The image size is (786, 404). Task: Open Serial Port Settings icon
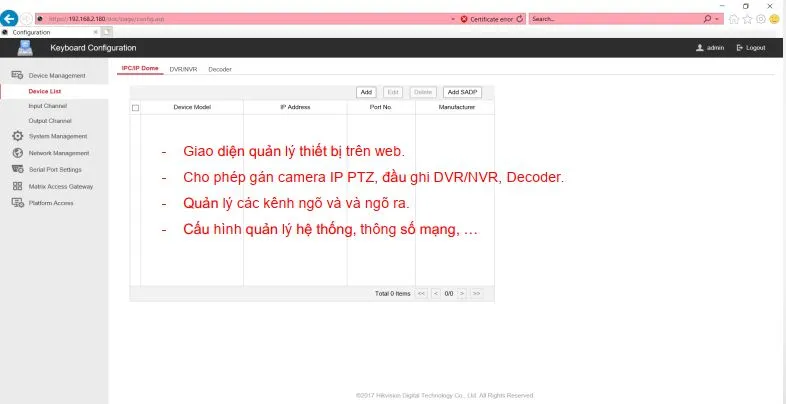pos(17,169)
